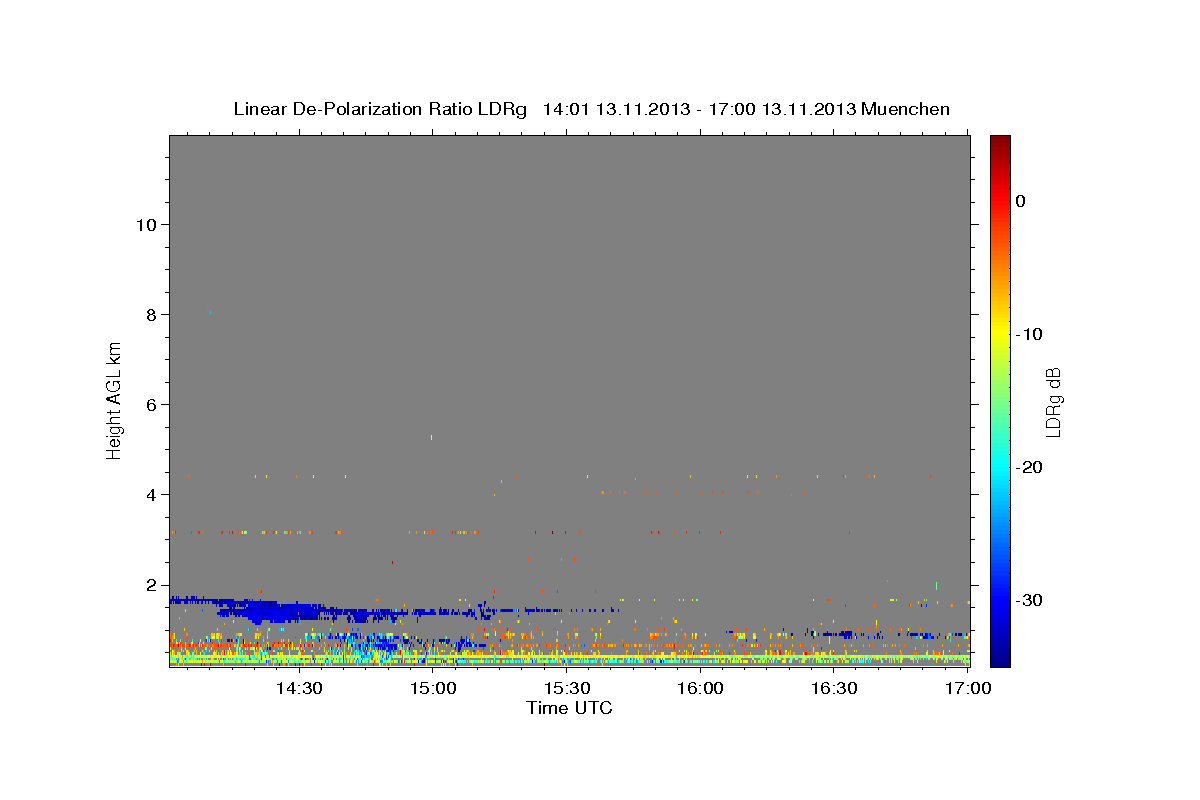Click the height tick label 2
Viewport: 1200px width, 800px height.
point(151,584)
